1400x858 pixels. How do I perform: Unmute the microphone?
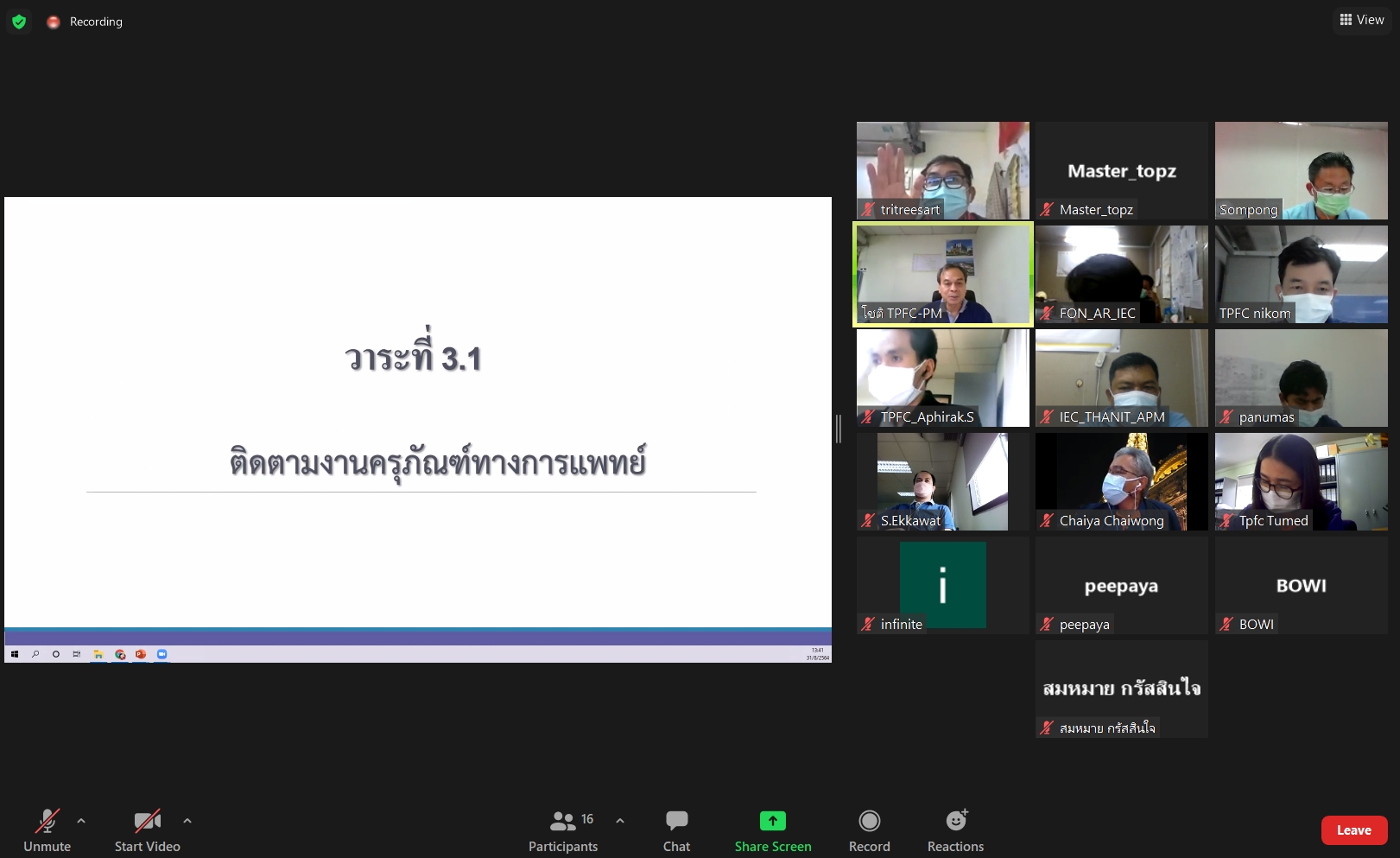[48, 831]
